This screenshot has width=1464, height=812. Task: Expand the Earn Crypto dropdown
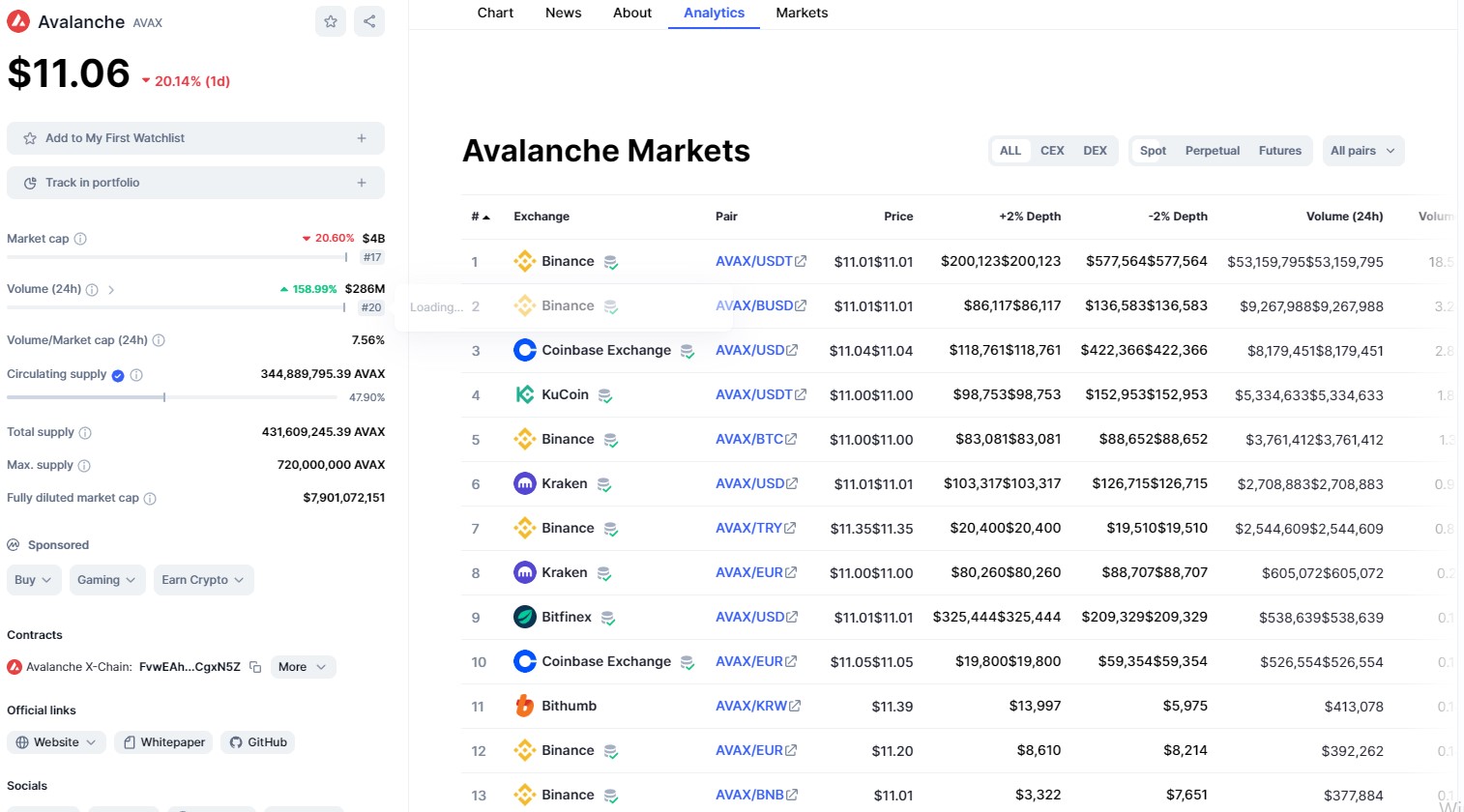click(x=204, y=580)
